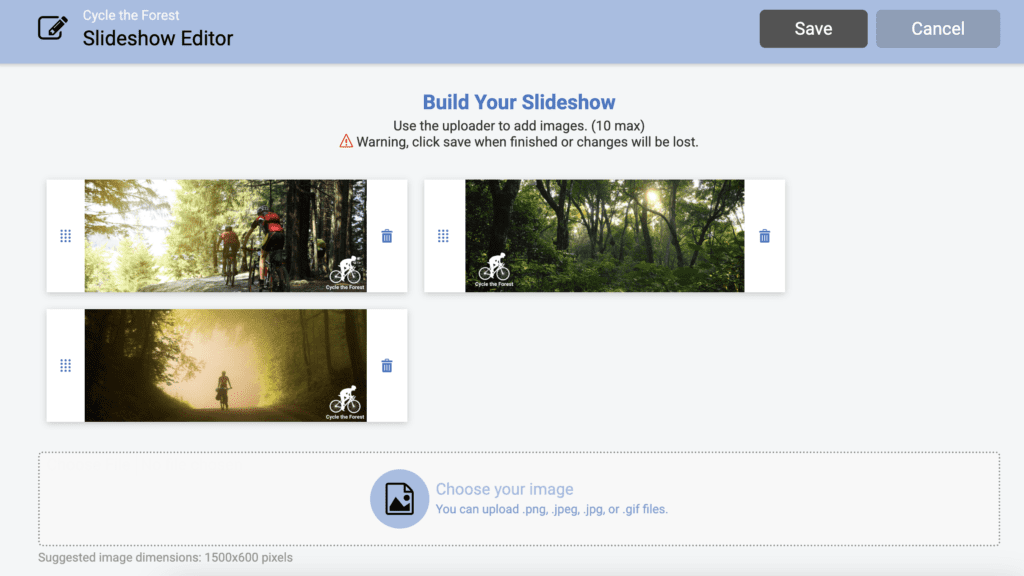Viewport: 1024px width, 576px height.
Task: Delete the misty lone cyclist slide
Action: click(x=387, y=365)
